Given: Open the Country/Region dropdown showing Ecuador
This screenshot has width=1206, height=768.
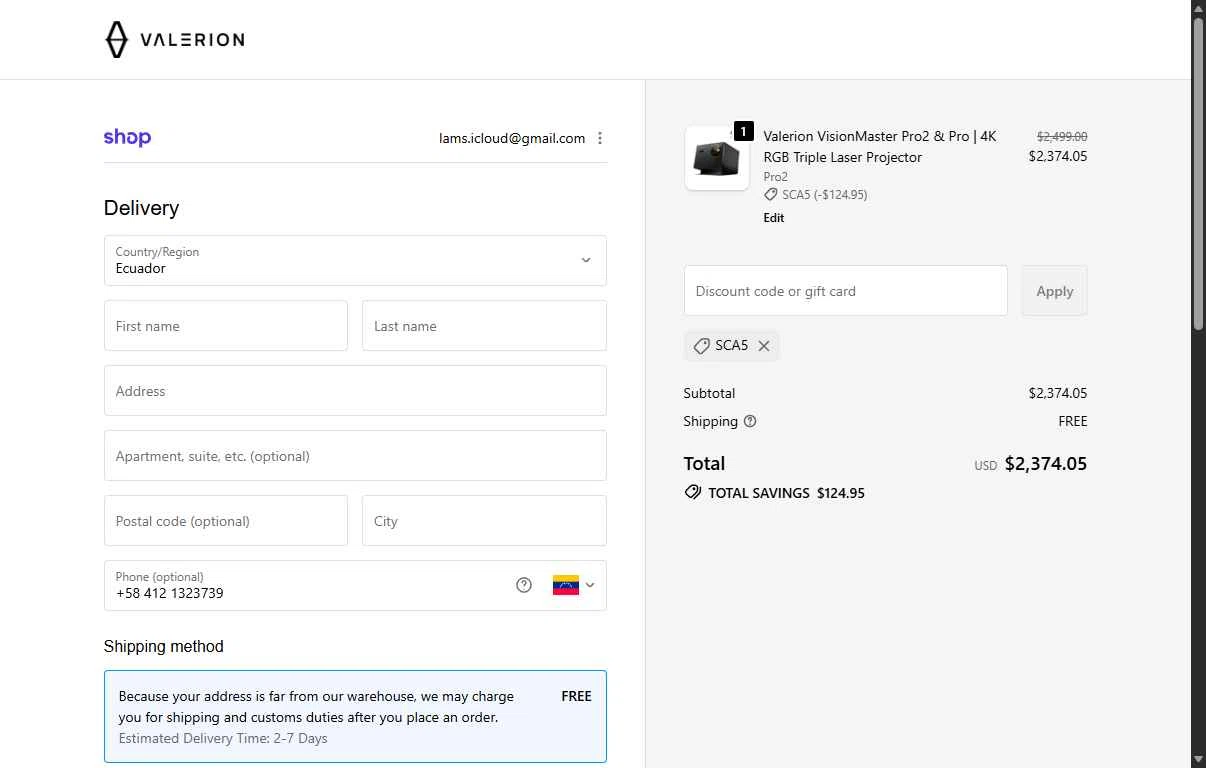Looking at the screenshot, I should (355, 260).
